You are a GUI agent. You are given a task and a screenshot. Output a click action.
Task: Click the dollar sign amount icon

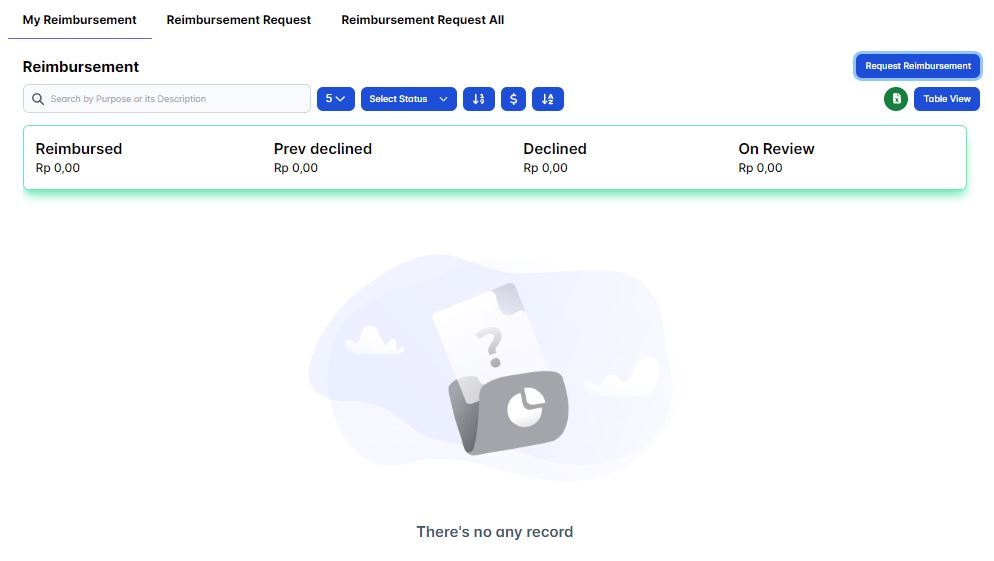pyautogui.click(x=513, y=99)
